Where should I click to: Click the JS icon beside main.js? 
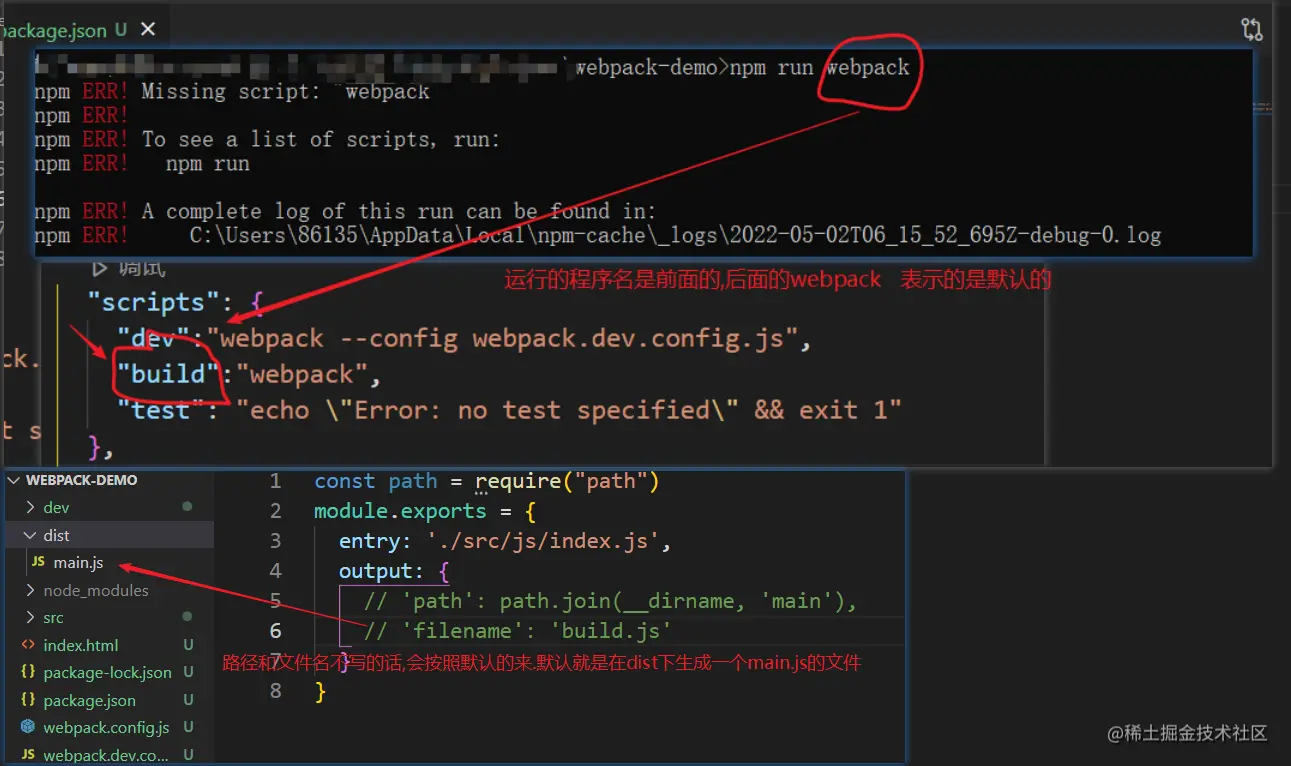[38, 563]
